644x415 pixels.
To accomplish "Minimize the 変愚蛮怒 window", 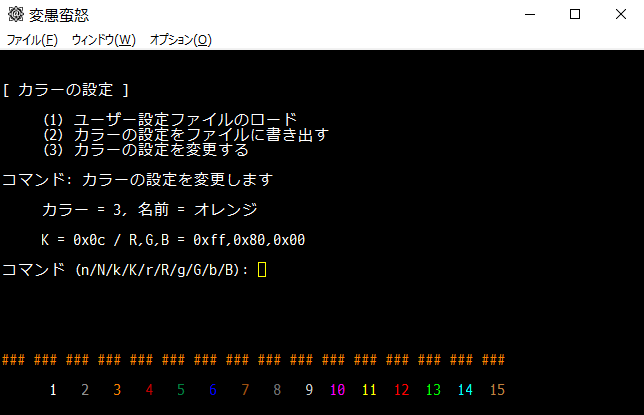I will pyautogui.click(x=530, y=14).
